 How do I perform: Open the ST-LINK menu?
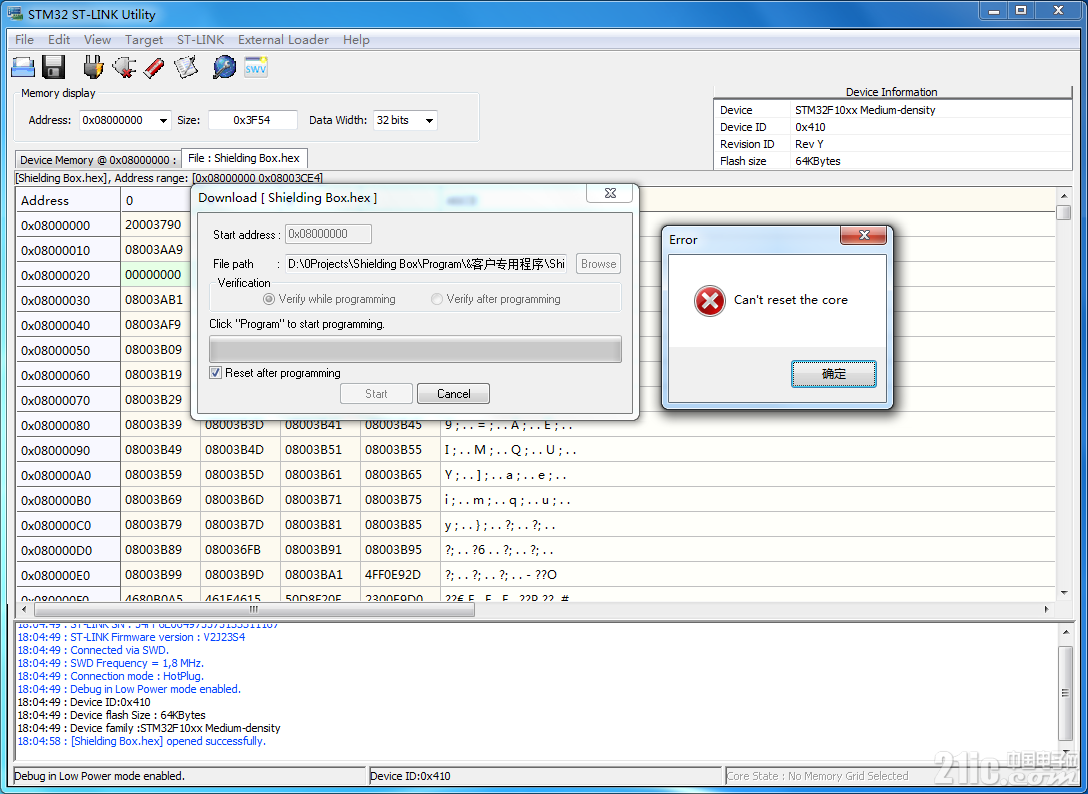[x=201, y=40]
